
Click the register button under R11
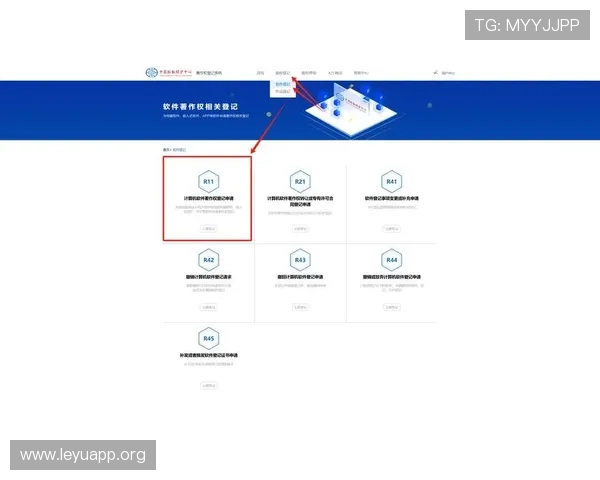209,229
